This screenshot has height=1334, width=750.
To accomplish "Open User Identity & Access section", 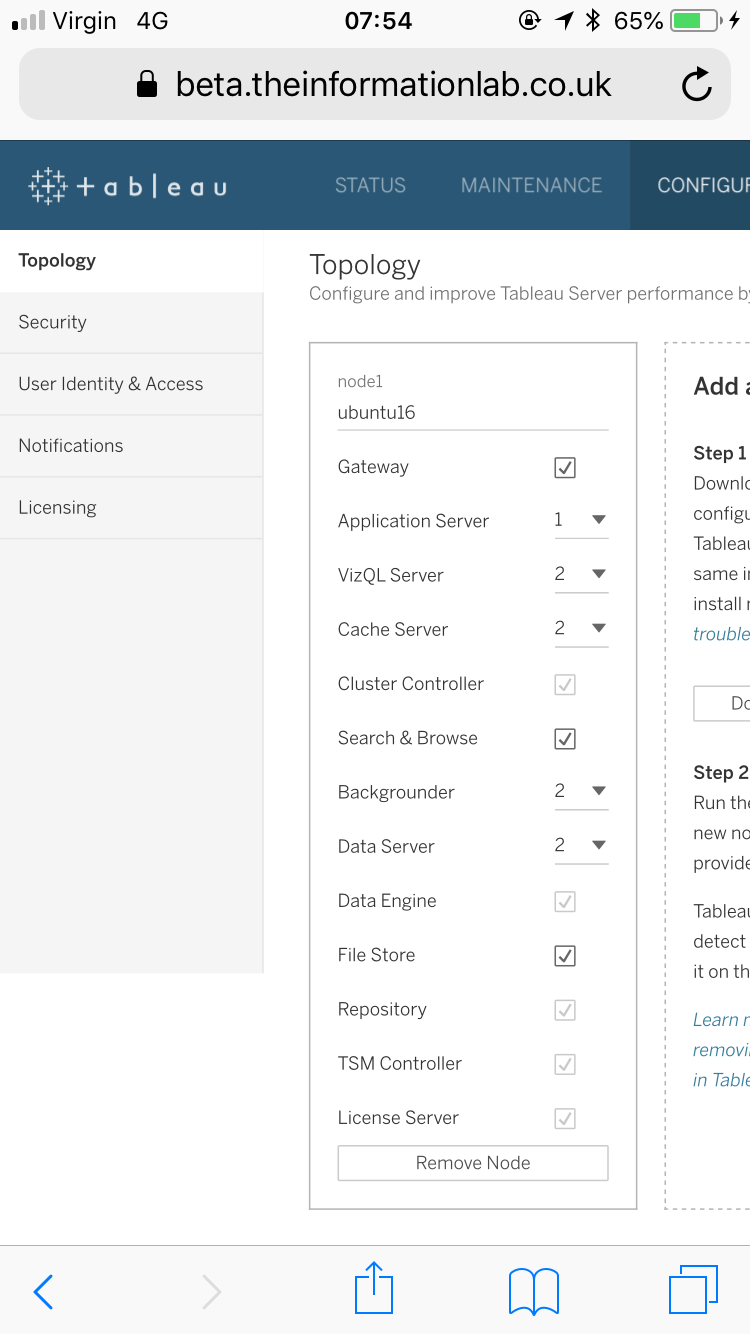I will [131, 384].
